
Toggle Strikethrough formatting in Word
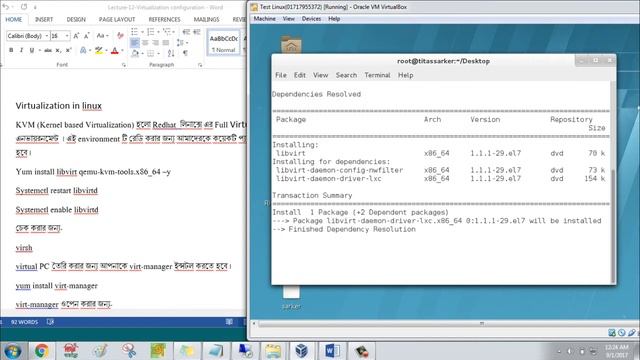(x=48, y=50)
